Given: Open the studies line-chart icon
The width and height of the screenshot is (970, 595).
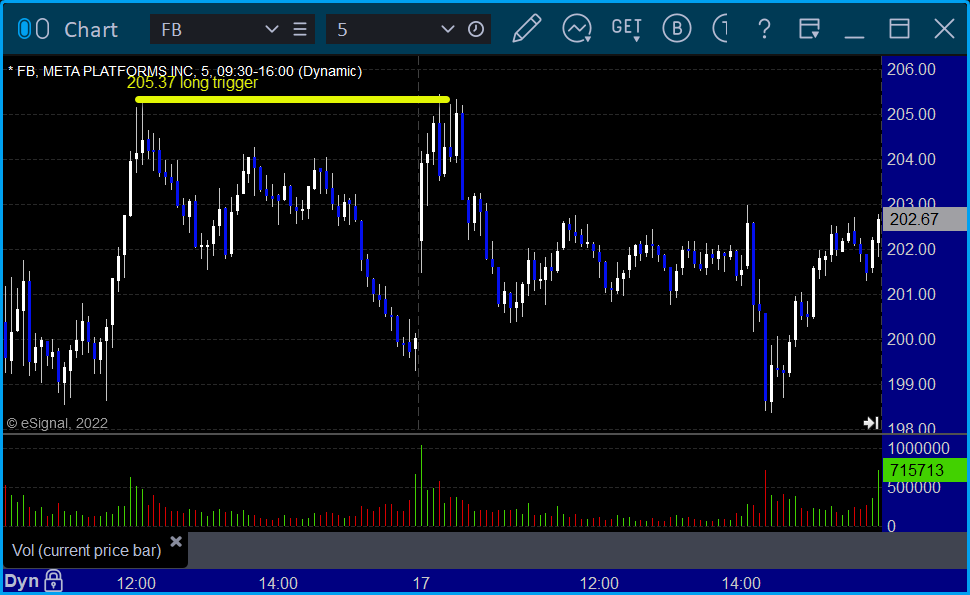Looking at the screenshot, I should point(577,29).
